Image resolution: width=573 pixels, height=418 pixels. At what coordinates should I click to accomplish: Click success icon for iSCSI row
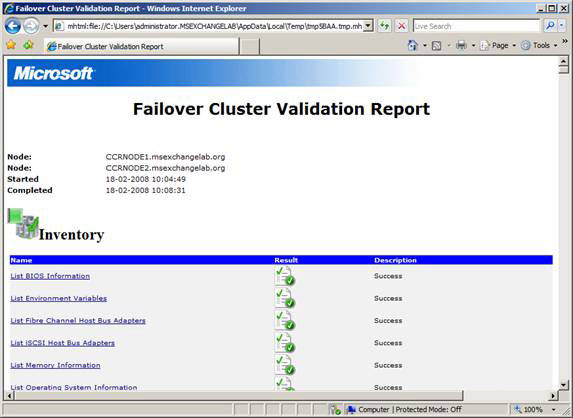click(285, 343)
